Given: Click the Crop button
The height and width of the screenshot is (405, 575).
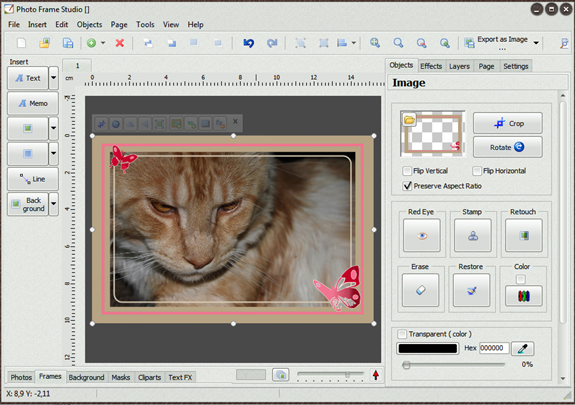Looking at the screenshot, I should (508, 123).
